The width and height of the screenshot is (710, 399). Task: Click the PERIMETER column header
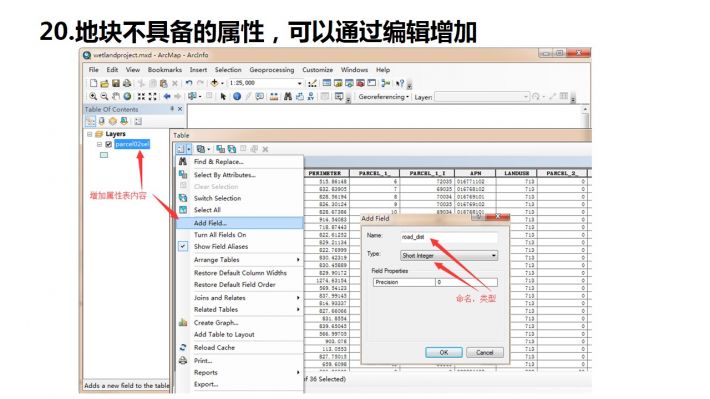(325, 173)
